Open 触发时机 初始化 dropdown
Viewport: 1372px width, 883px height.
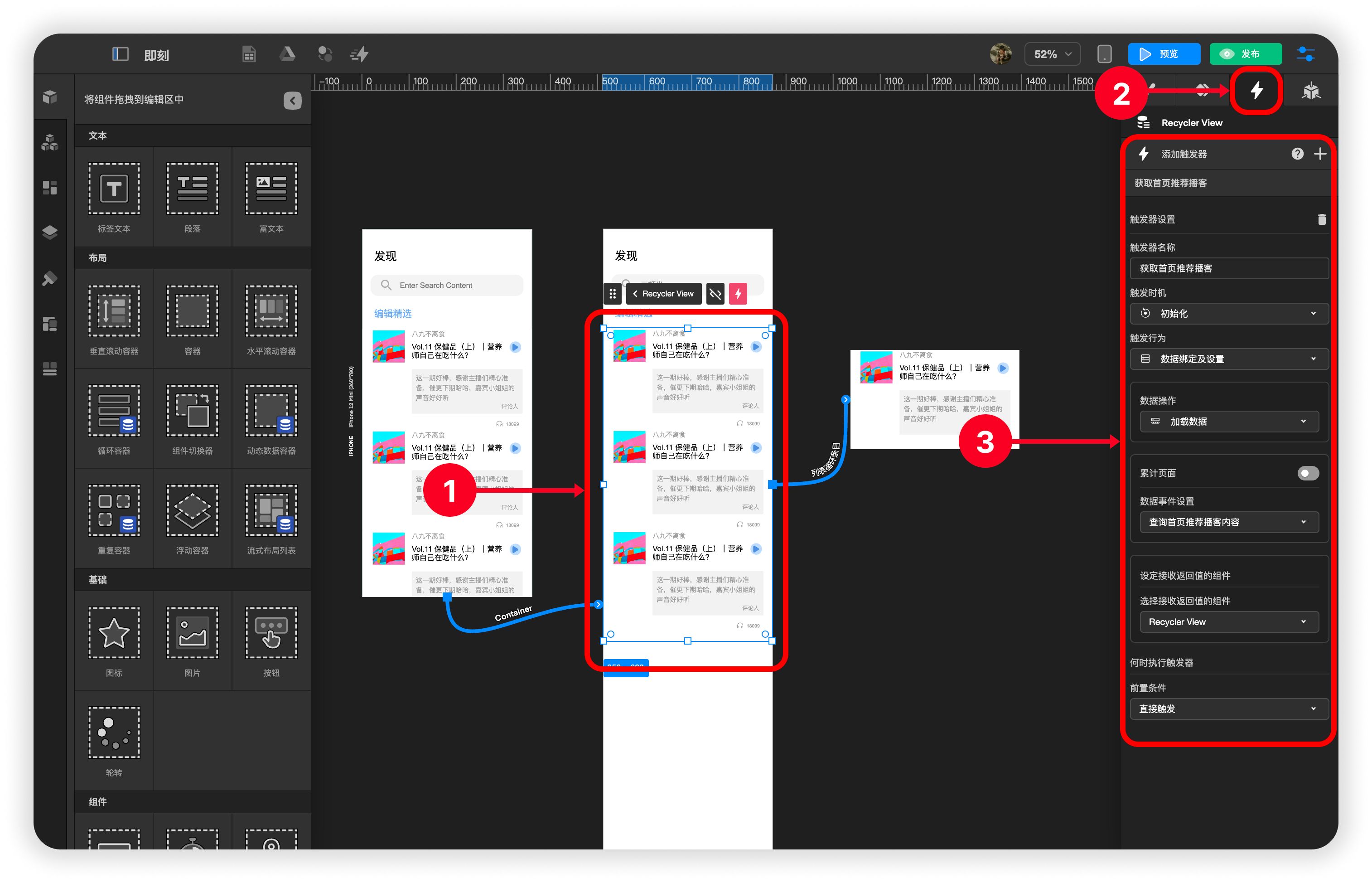1228,313
